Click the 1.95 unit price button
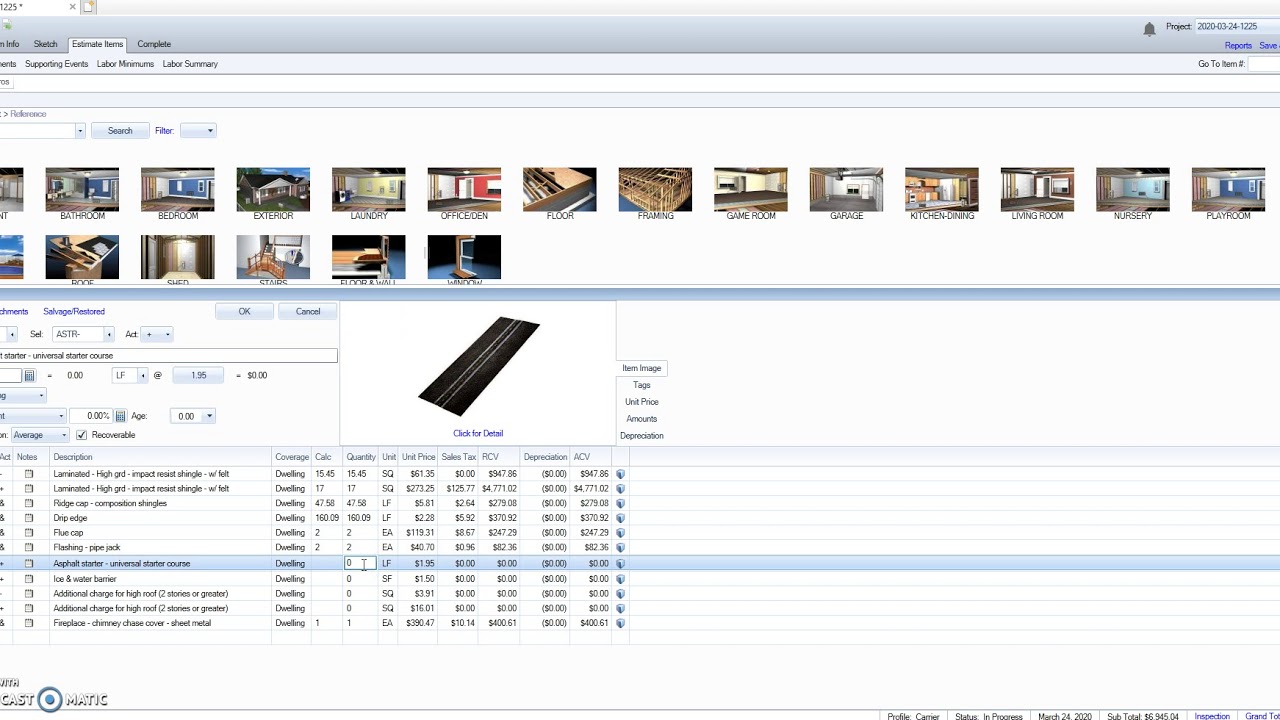Image resolution: width=1280 pixels, height=720 pixels. (x=199, y=376)
